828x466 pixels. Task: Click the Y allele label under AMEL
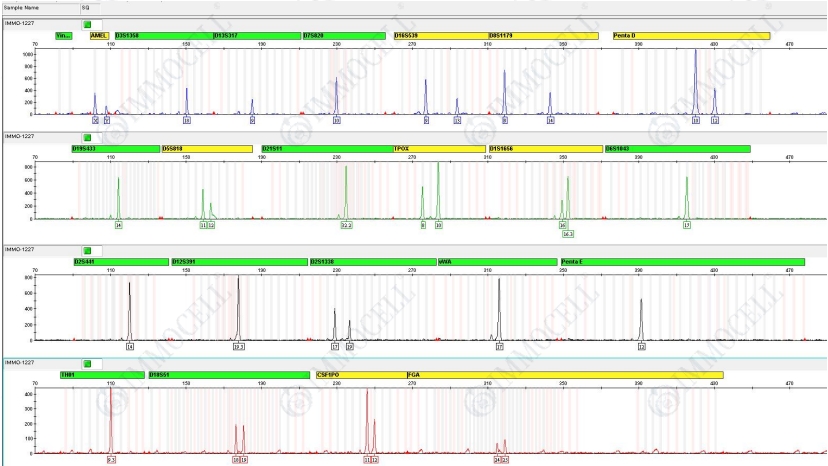(x=107, y=120)
